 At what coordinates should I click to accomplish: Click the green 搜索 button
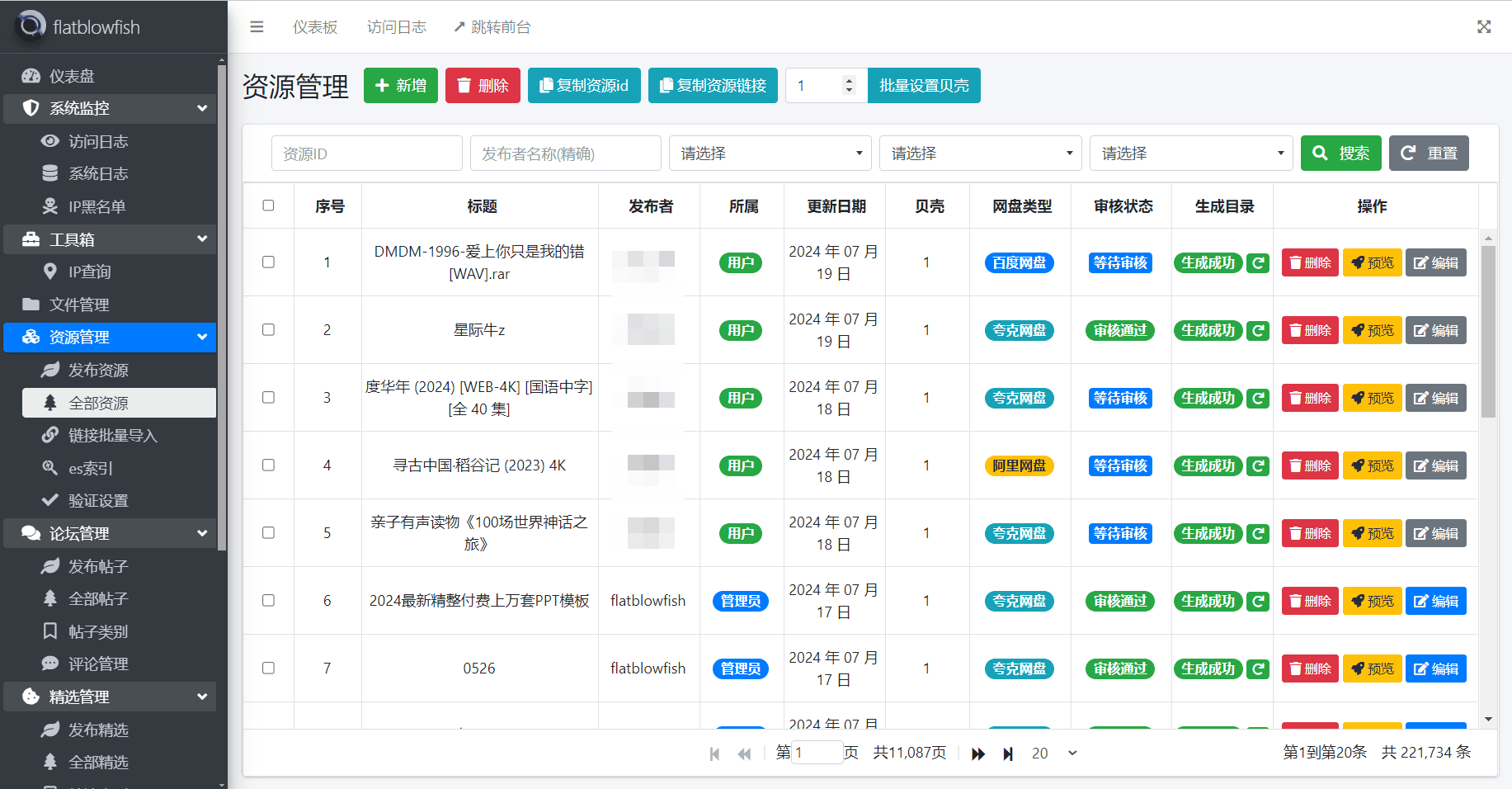click(x=1341, y=154)
